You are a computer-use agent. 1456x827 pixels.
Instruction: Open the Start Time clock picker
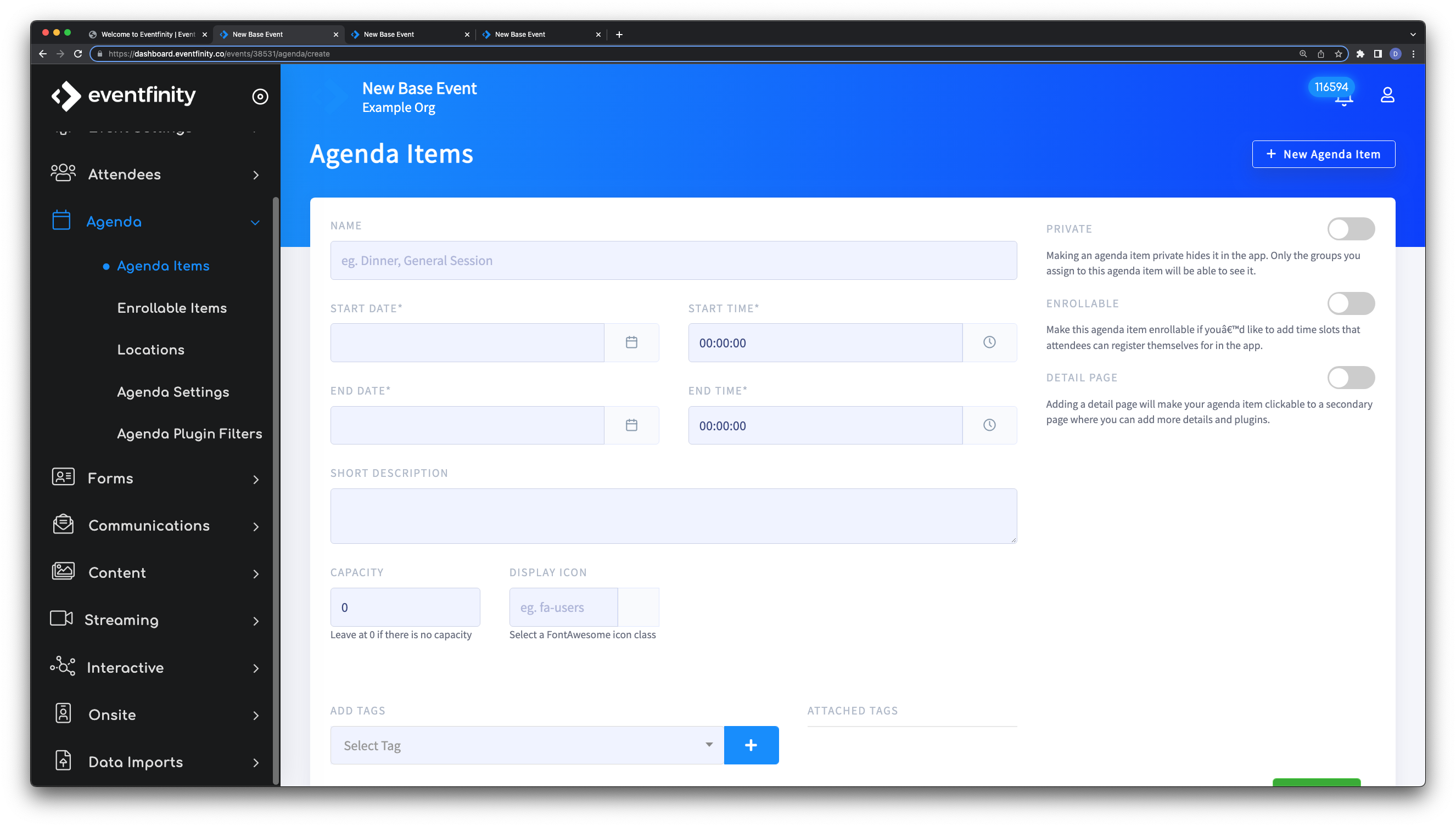tap(989, 342)
